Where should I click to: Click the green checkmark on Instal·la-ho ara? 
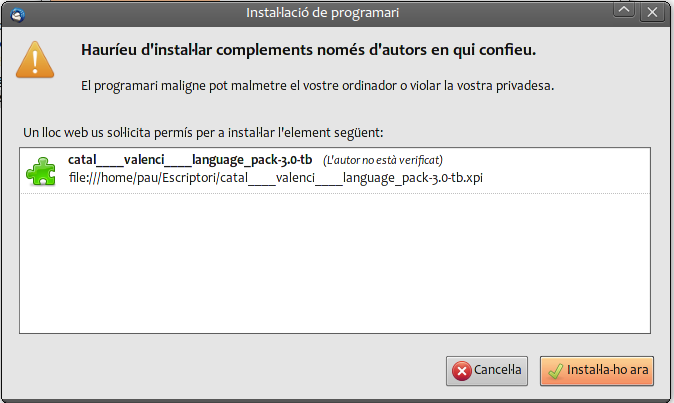[555, 371]
